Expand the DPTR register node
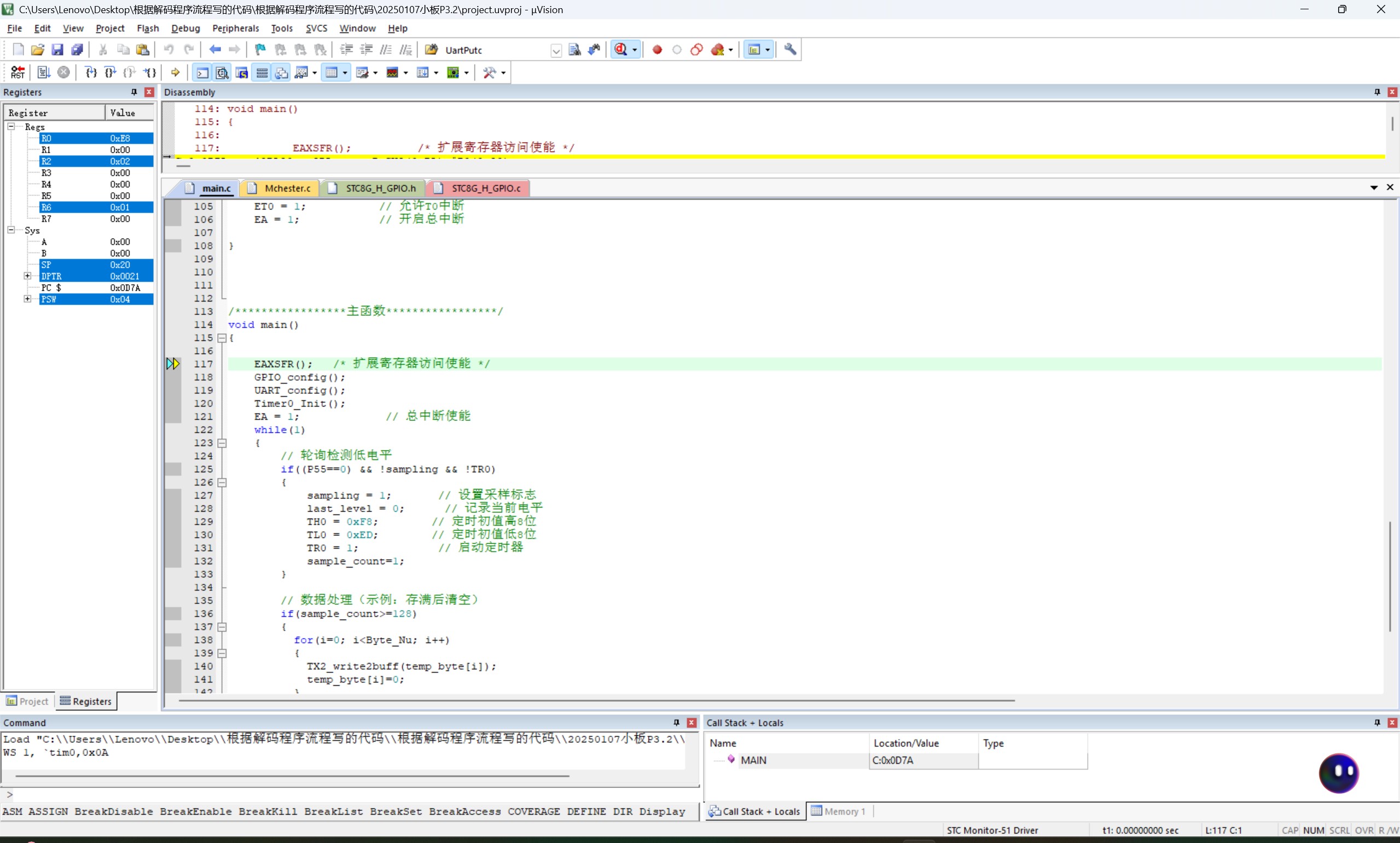This screenshot has height=843, width=1400. [27, 275]
